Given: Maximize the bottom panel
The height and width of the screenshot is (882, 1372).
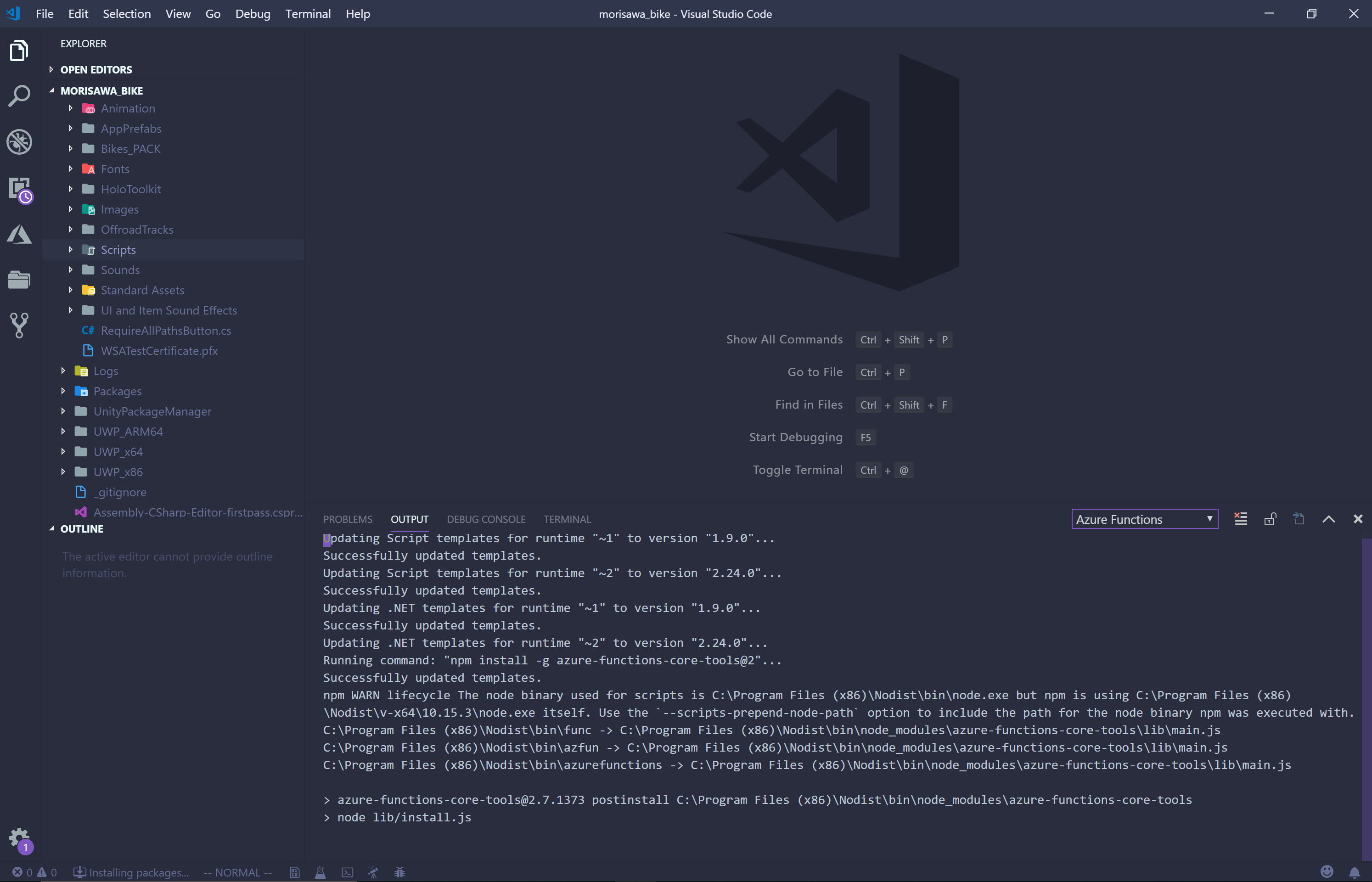Looking at the screenshot, I should coord(1328,519).
